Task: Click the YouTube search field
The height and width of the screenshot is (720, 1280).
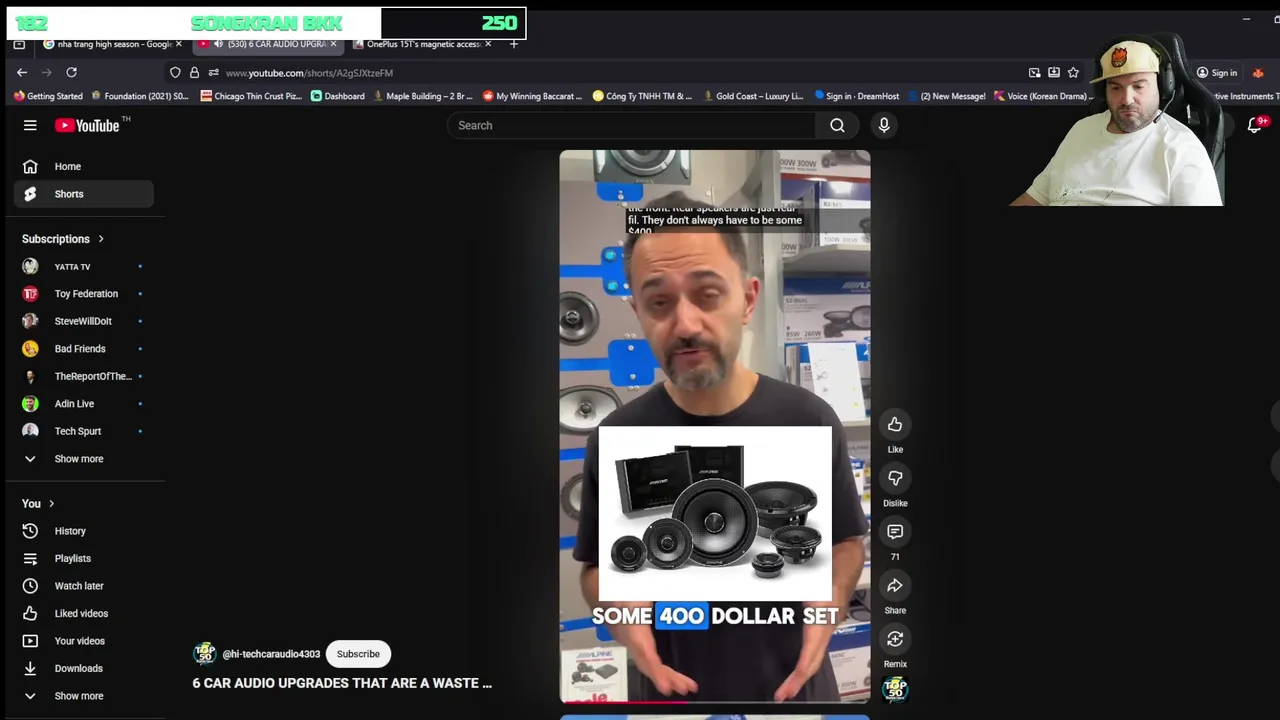Action: (631, 125)
